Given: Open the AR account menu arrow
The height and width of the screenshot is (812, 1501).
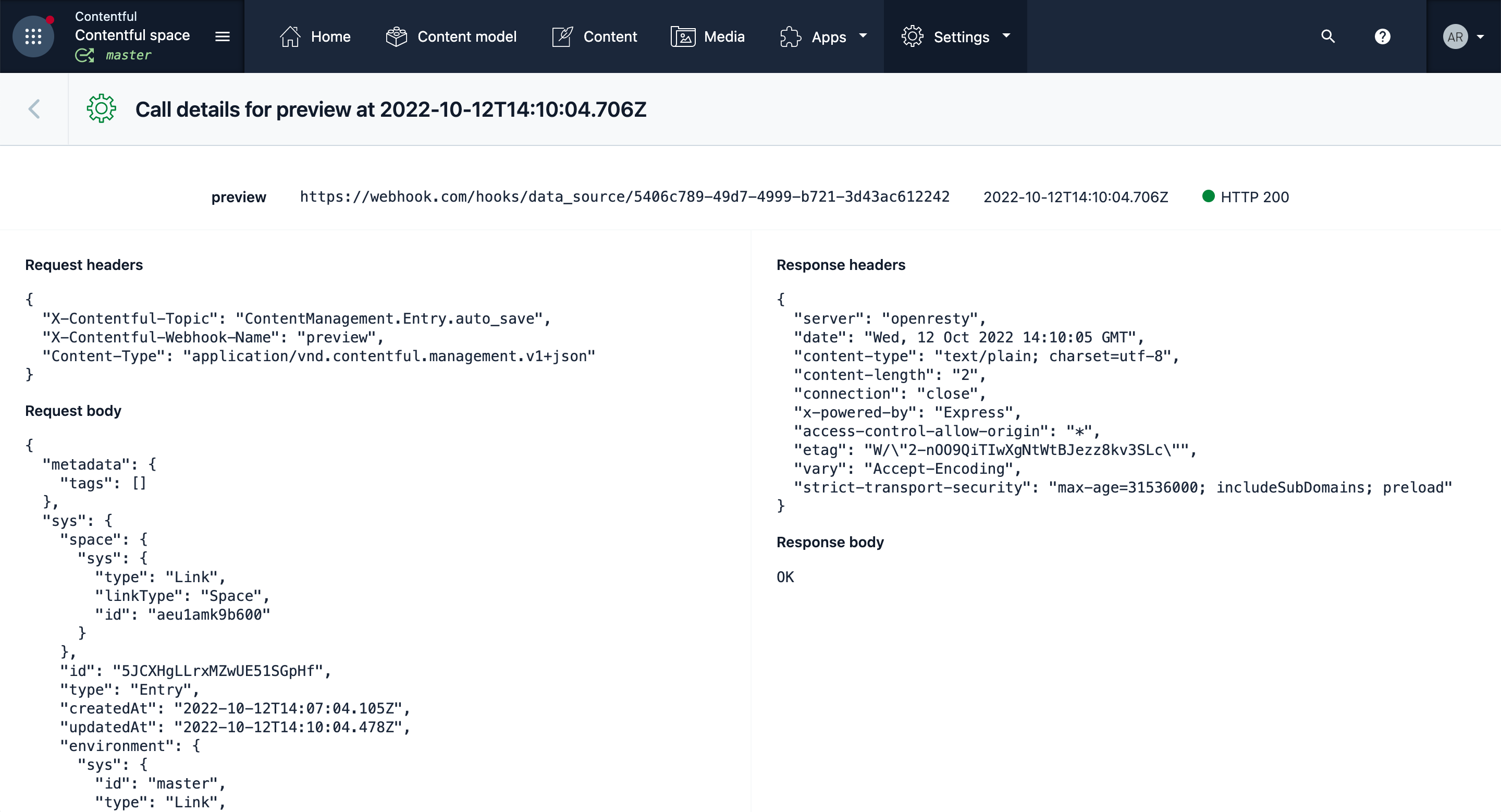Looking at the screenshot, I should 1480,36.
